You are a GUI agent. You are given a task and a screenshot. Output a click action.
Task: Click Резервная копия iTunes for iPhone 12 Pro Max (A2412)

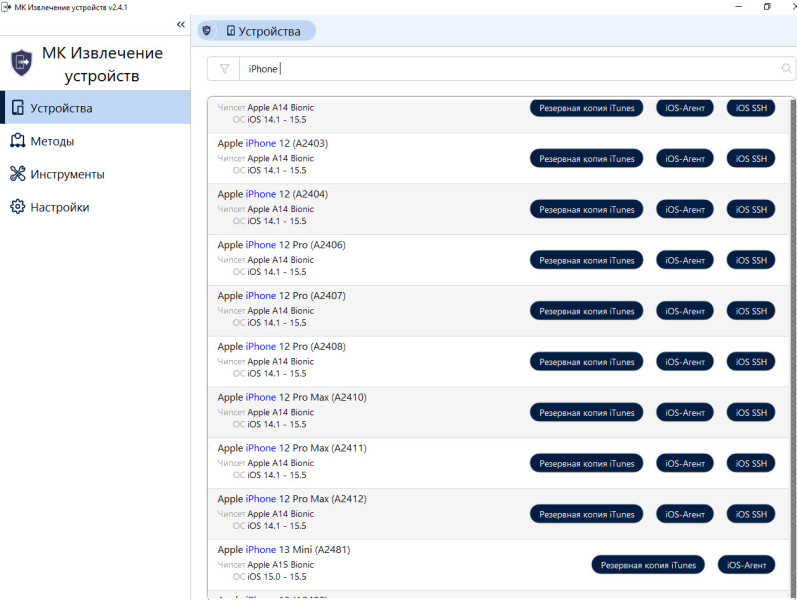[x=587, y=515]
